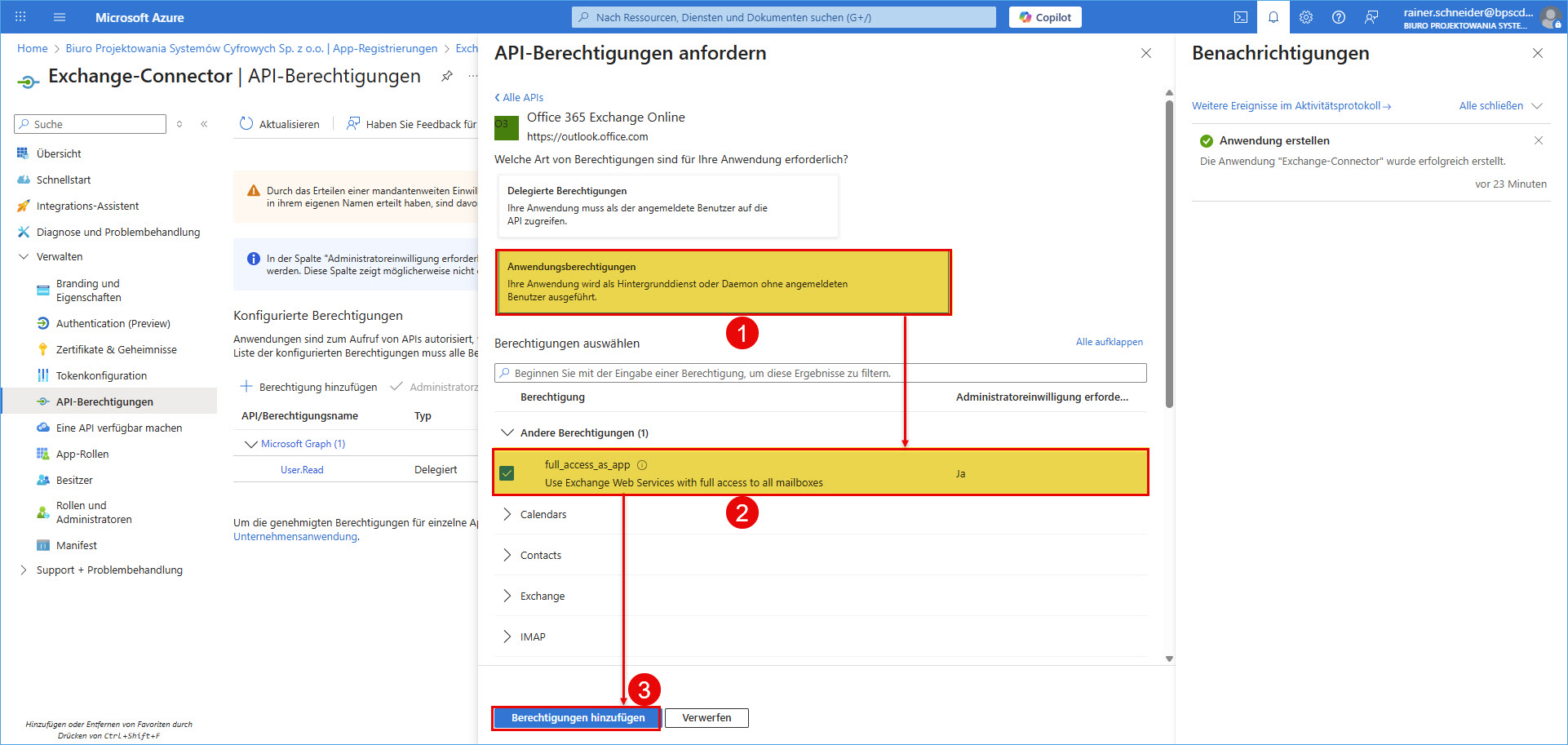Open dropdown next to Alle schließen
Viewport: 1568px width, 745px height.
coord(1537,105)
